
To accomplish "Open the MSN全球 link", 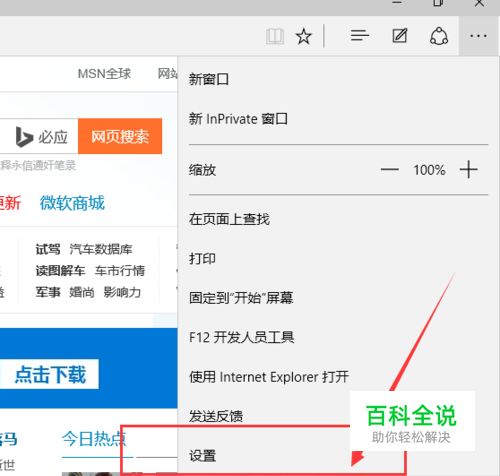I will click(x=104, y=74).
